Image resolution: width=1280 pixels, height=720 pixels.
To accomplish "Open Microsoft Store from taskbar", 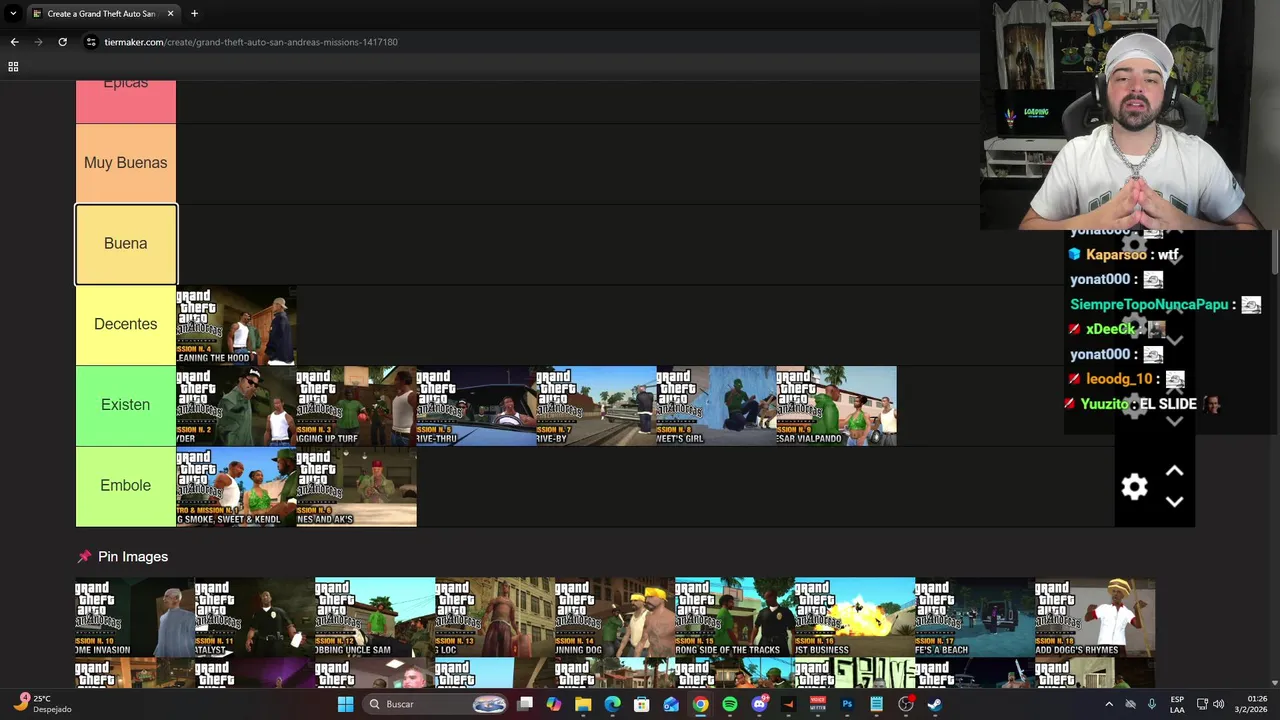I will (x=641, y=704).
